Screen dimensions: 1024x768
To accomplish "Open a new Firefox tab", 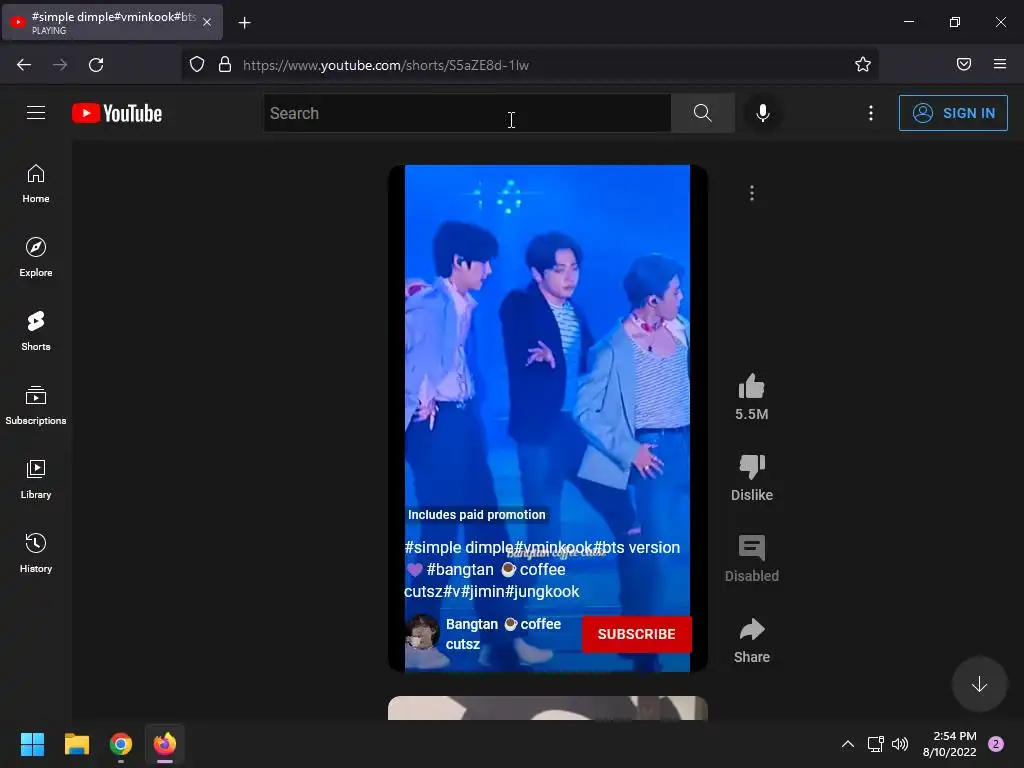I will [244, 23].
